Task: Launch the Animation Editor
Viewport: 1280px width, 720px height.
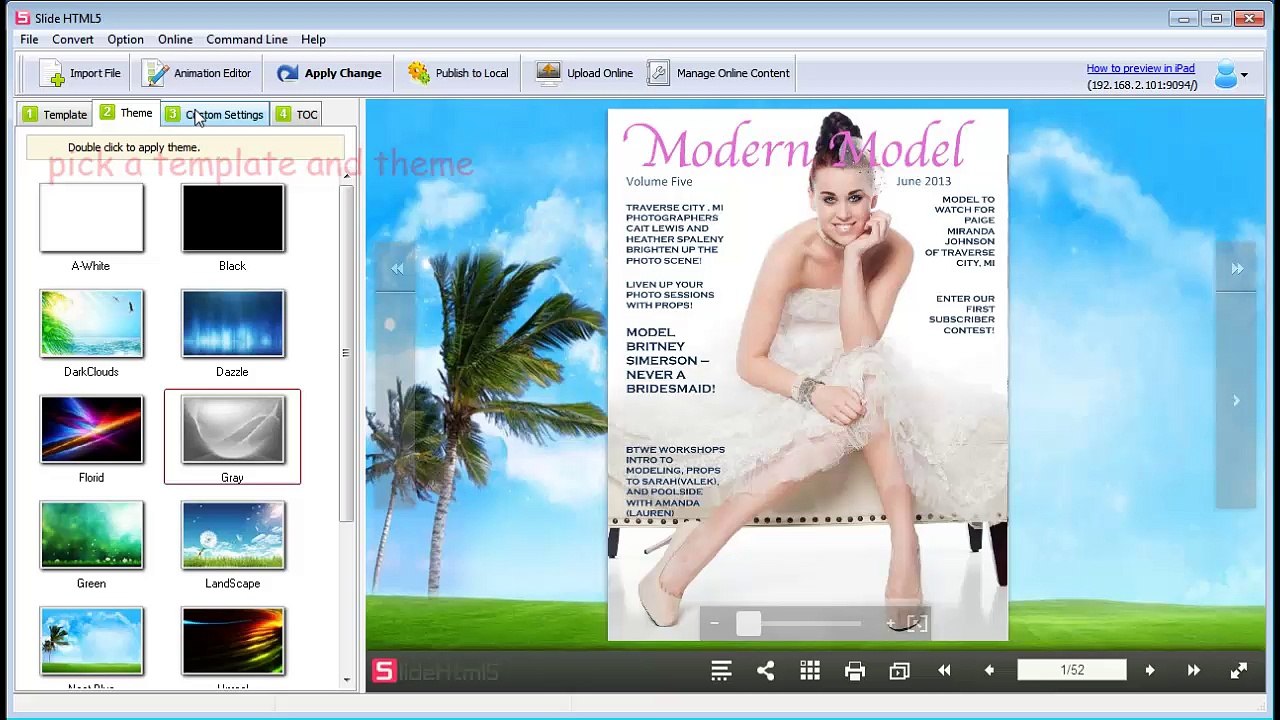Action: point(197,73)
